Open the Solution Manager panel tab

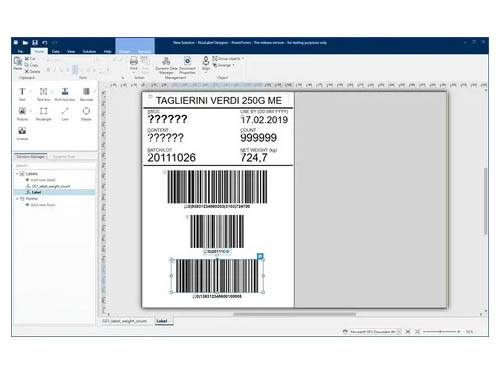pos(30,156)
